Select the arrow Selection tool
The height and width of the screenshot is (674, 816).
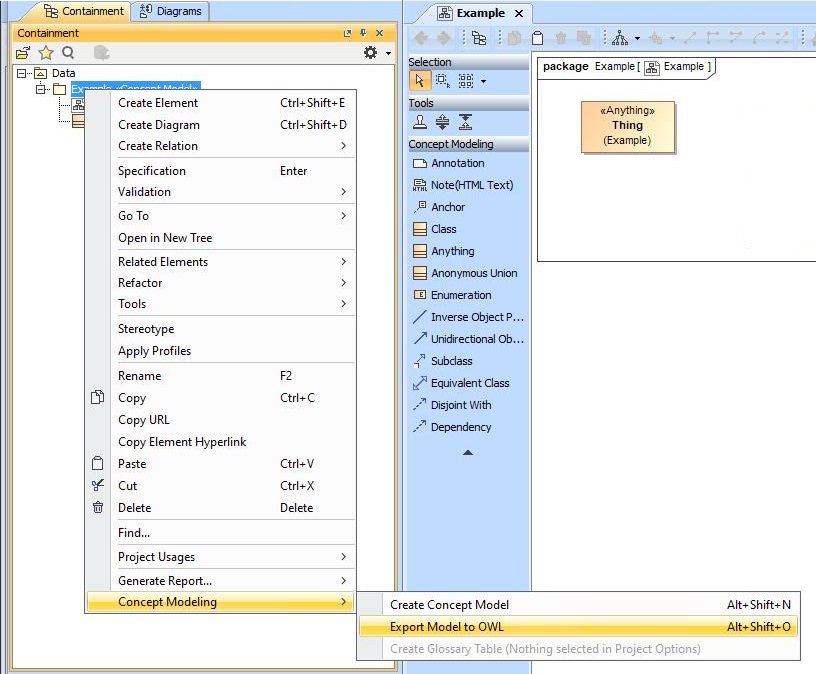419,81
